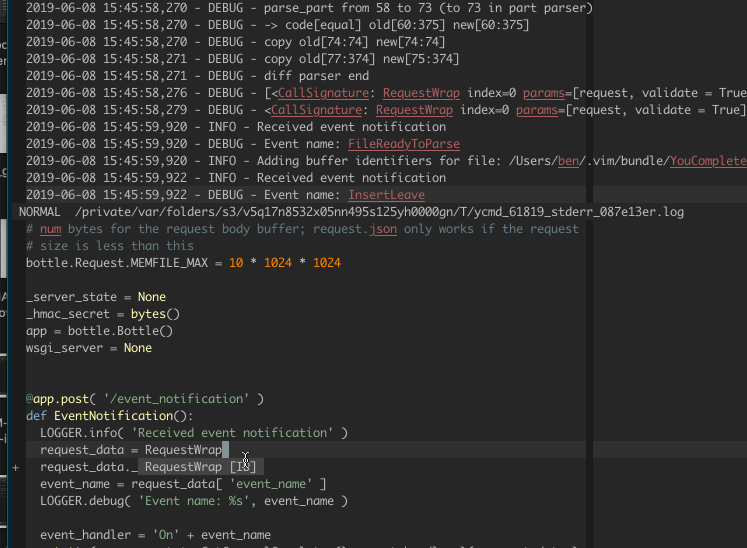Click 'wsgi_server = None' line
747x548 pixels.
click(x=89, y=348)
